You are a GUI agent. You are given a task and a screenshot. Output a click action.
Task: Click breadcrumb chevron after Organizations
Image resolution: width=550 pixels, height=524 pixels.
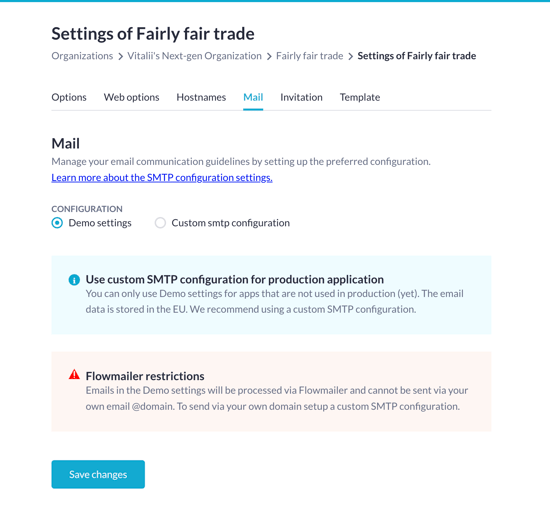[x=120, y=56]
